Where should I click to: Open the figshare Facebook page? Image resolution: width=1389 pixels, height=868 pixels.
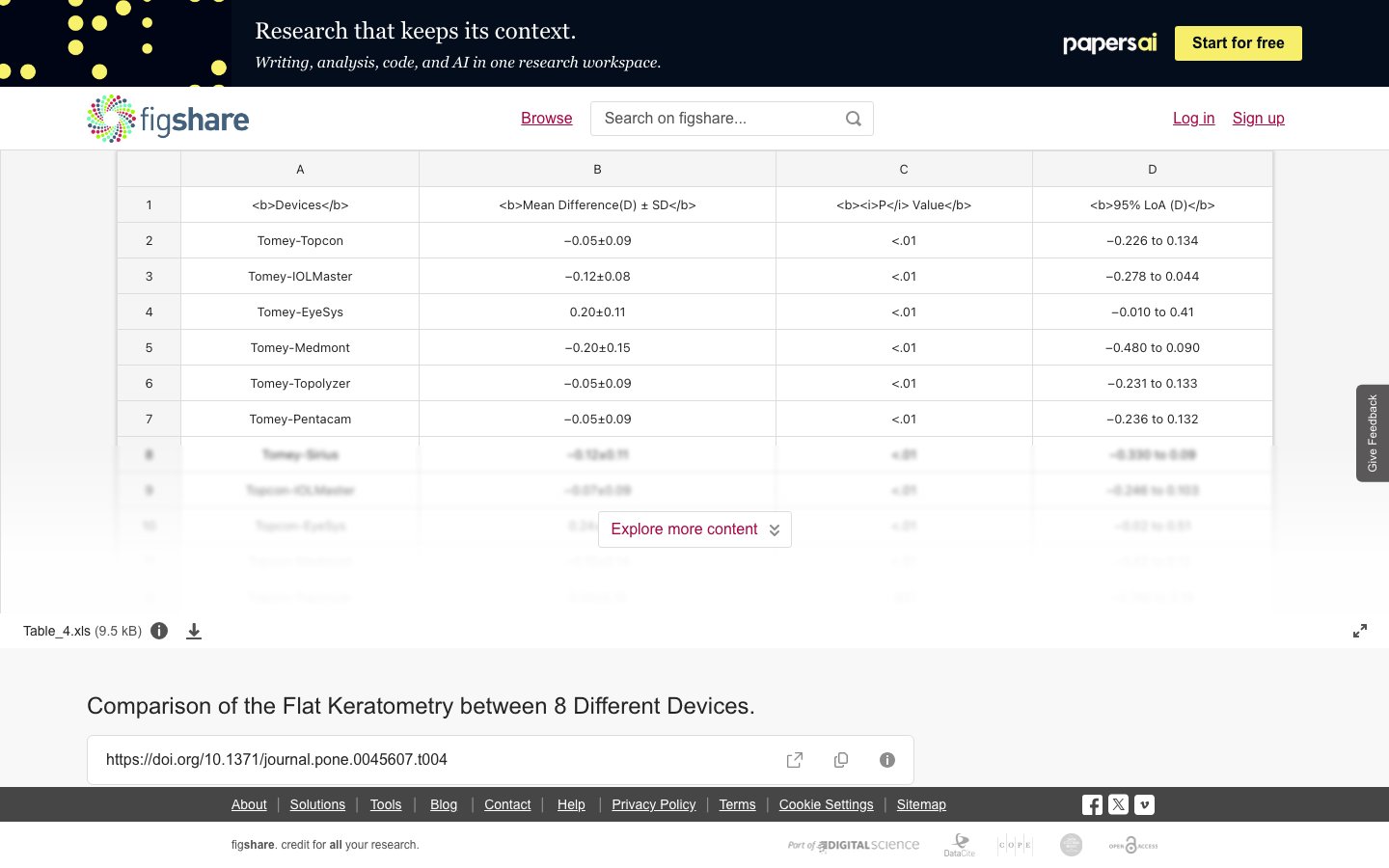click(x=1092, y=804)
